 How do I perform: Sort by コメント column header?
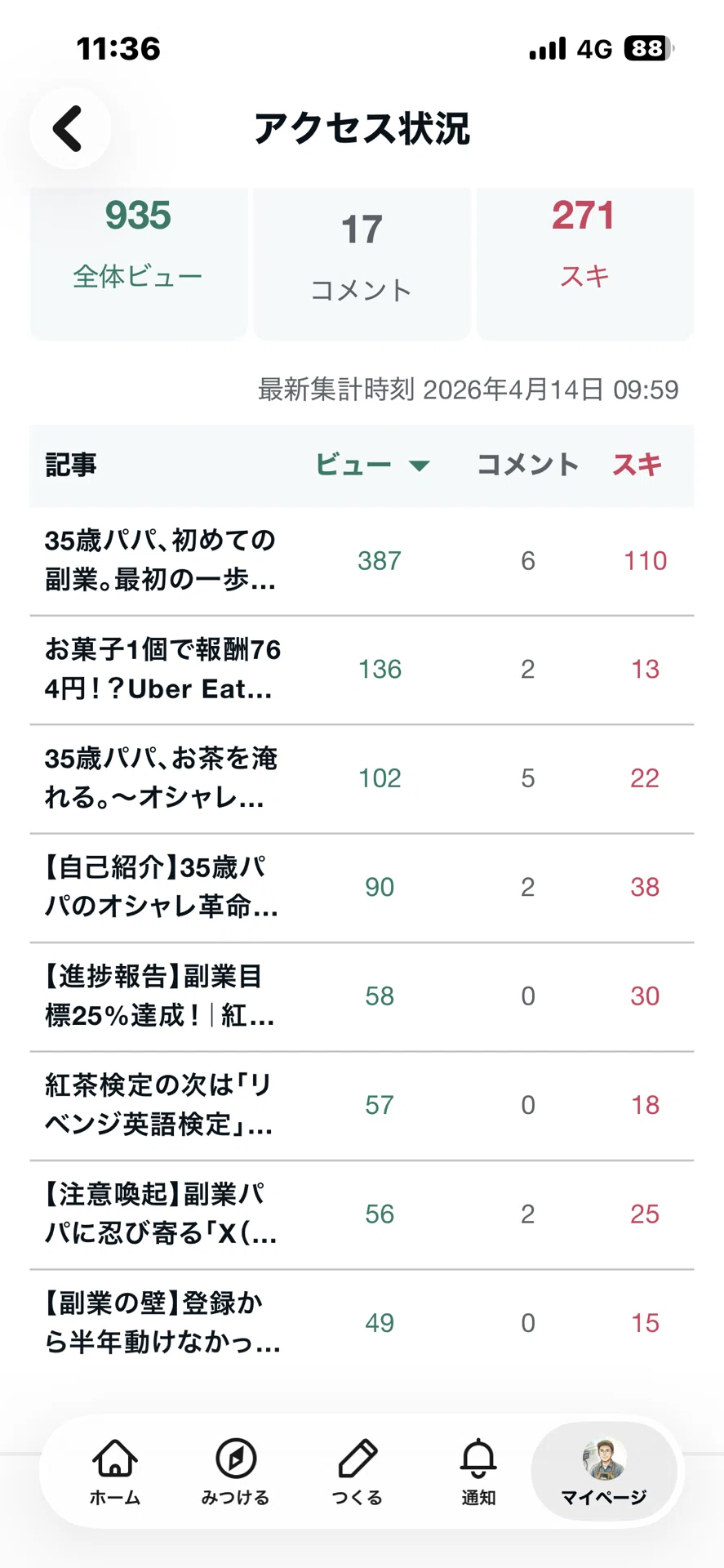point(527,465)
